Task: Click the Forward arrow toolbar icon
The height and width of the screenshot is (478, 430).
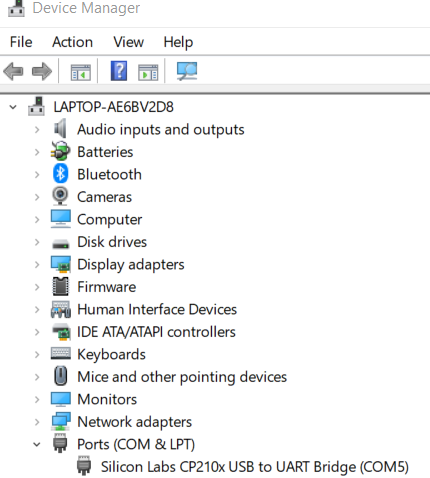Action: (x=42, y=71)
